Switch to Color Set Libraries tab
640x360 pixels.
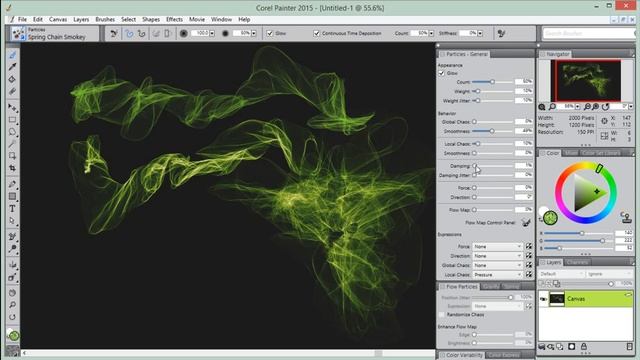click(601, 153)
